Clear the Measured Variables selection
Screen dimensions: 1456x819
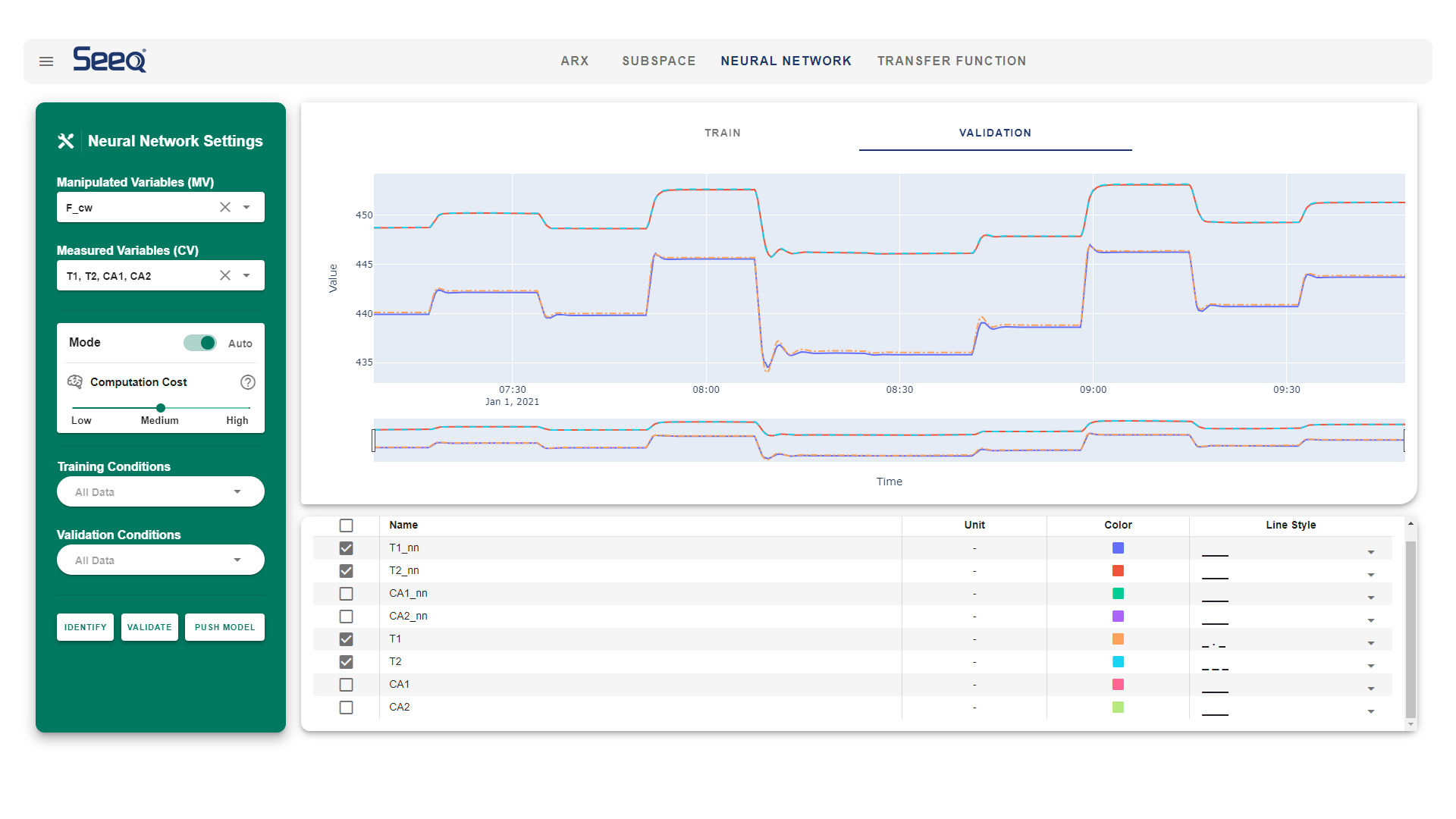pos(225,275)
